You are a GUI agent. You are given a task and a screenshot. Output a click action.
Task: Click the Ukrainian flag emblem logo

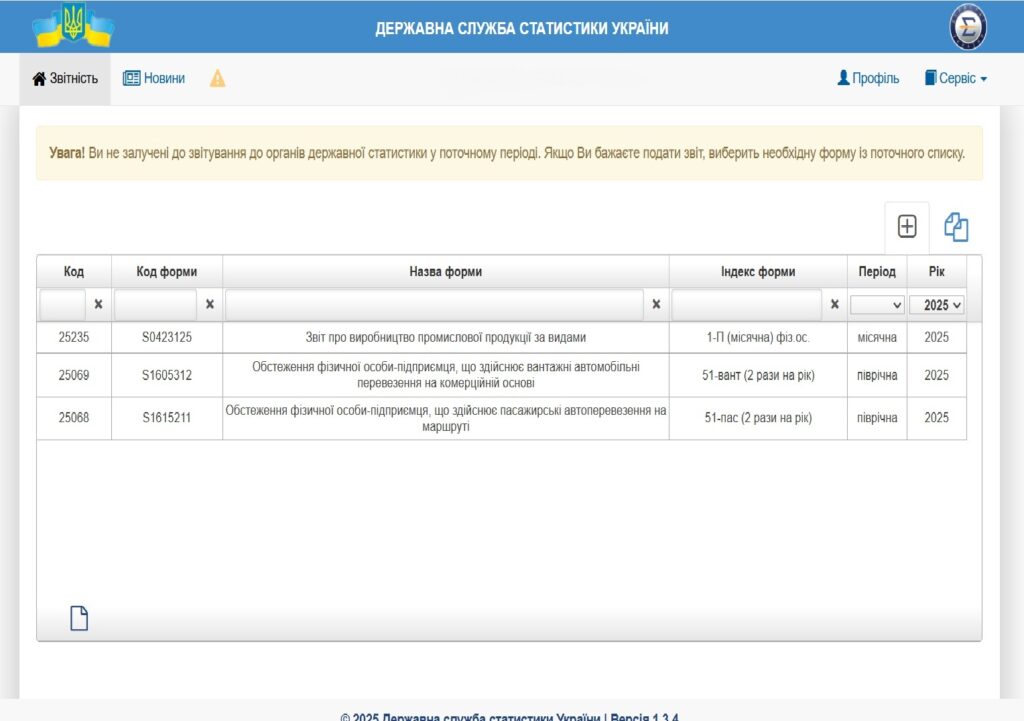(73, 26)
